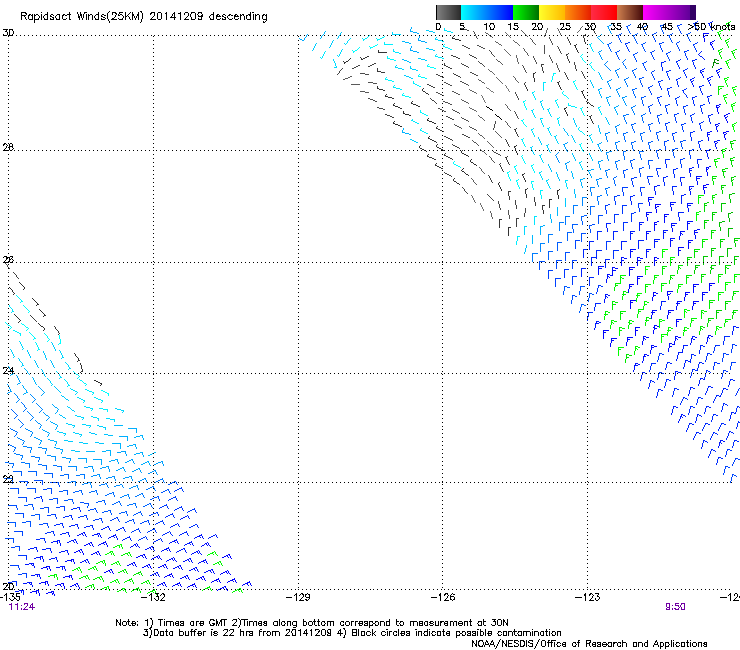This screenshot has width=740, height=650.
Task: Click the '35' label under the colorbar
Action: [616, 27]
